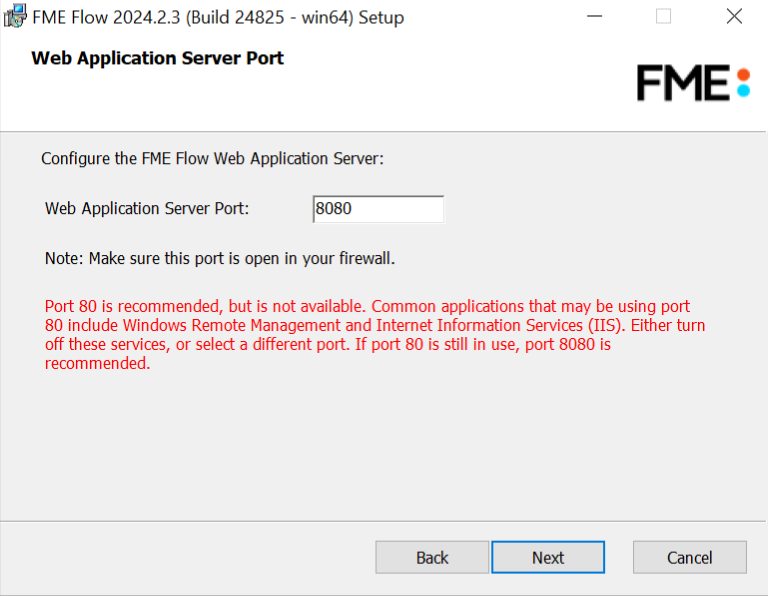Go Back to the previous setup step
The image size is (768, 596).
click(x=432, y=557)
